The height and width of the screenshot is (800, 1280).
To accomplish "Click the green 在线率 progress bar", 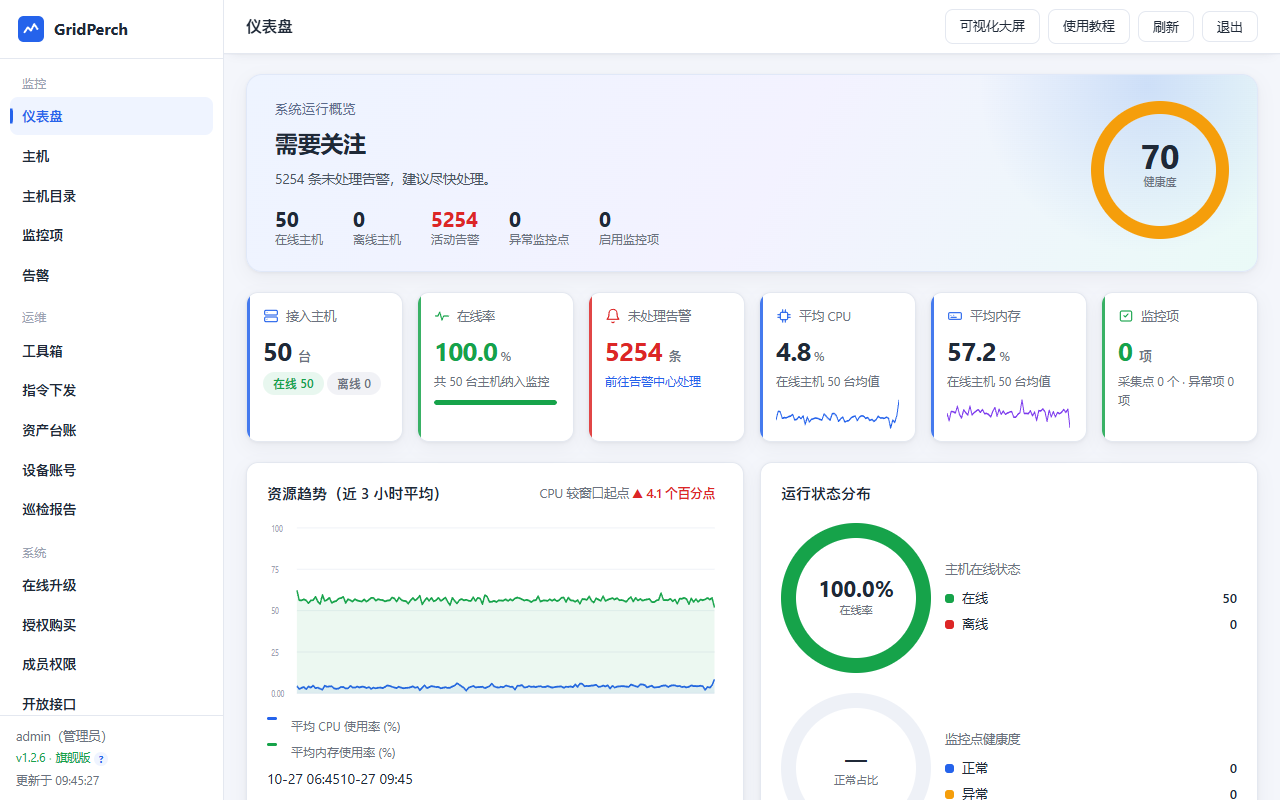I will [495, 403].
